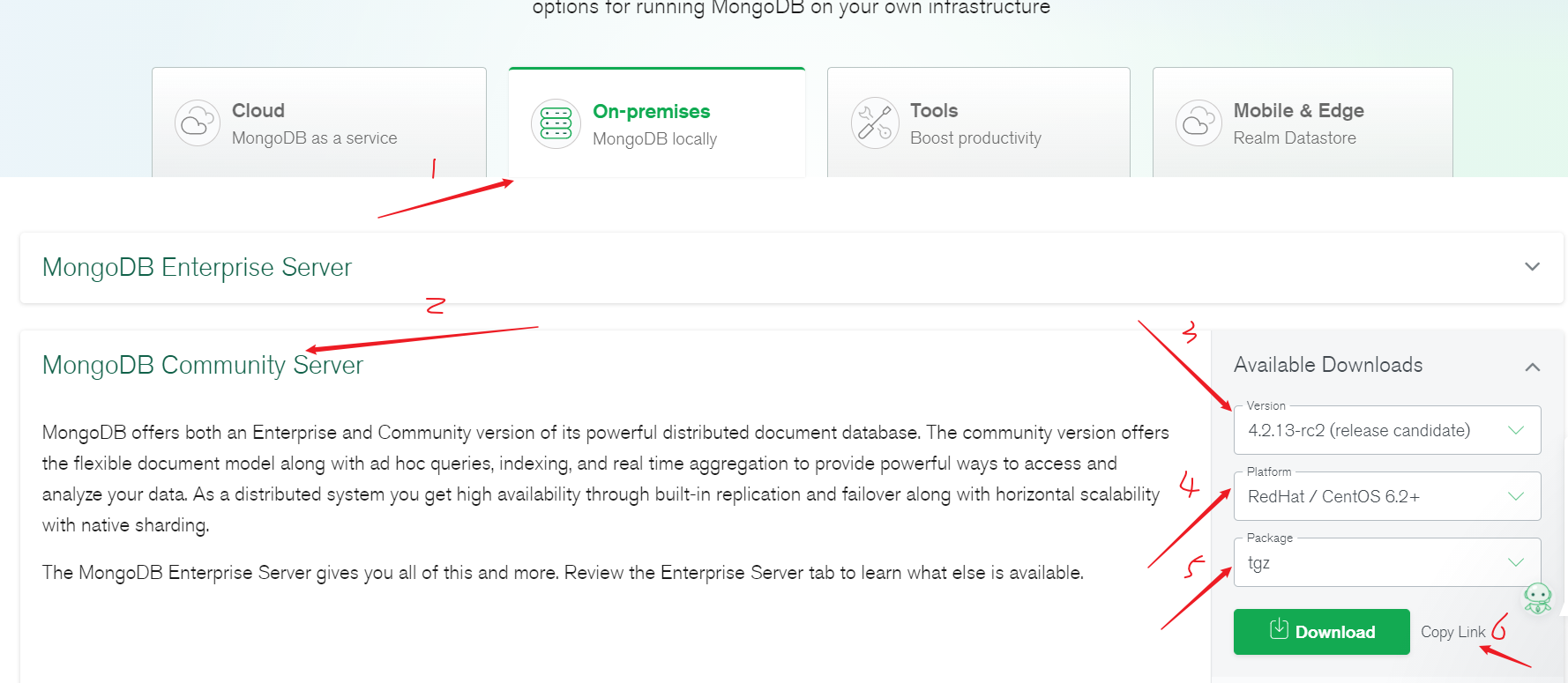Expand the MongoDB Enterprise Server section chevron
Image resolution: width=1568 pixels, height=683 pixels.
(1533, 267)
